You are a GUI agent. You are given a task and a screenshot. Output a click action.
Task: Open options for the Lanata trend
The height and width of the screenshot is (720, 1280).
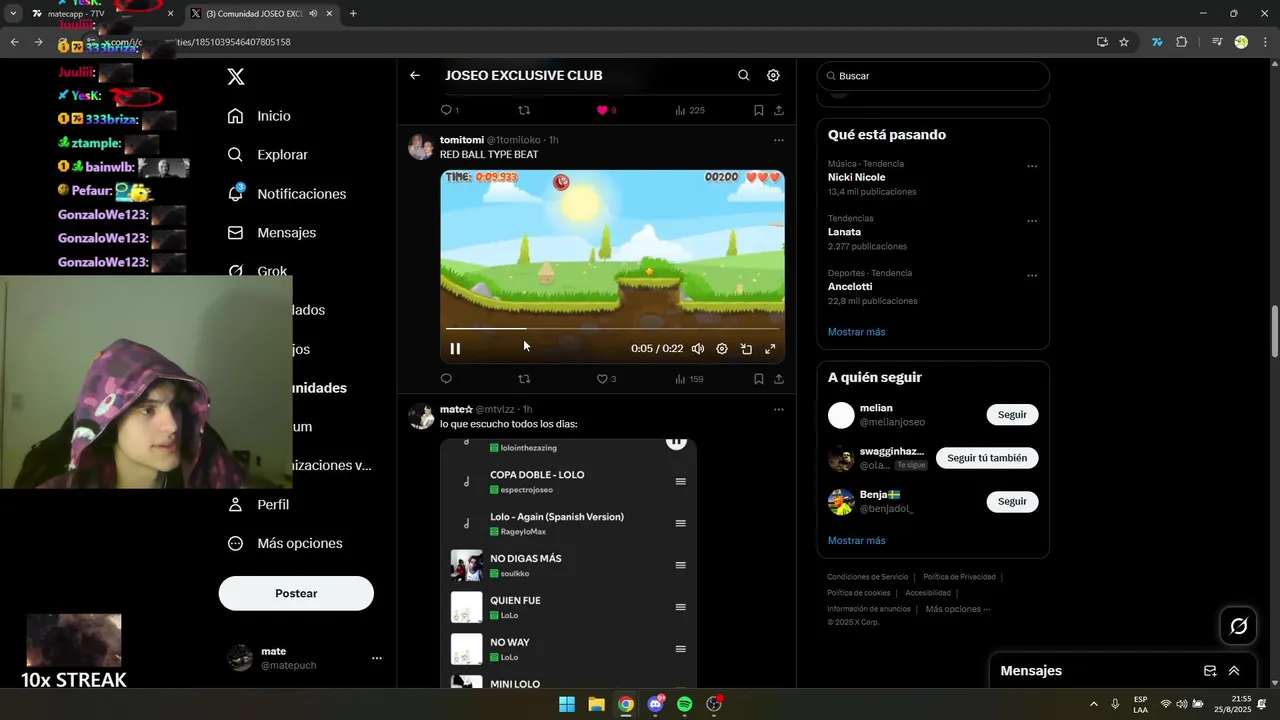click(x=1032, y=221)
